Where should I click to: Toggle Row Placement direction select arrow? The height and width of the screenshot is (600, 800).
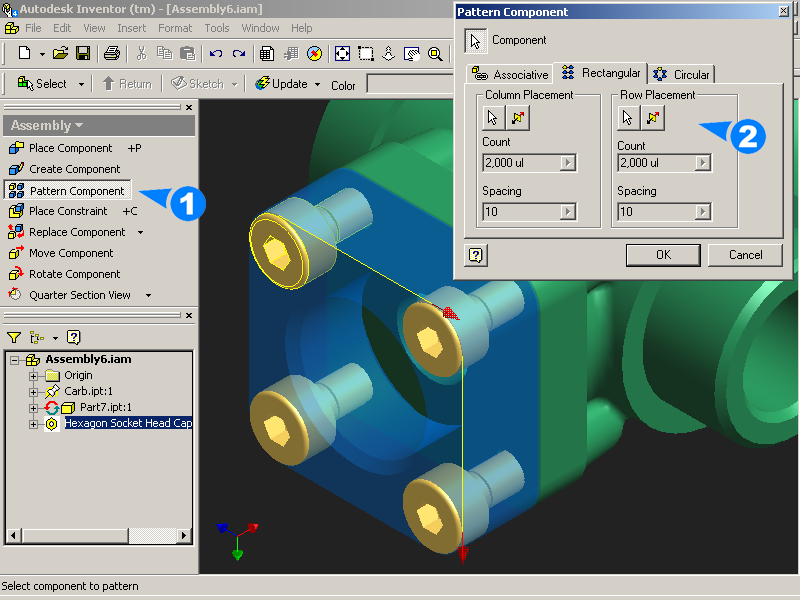pos(628,118)
